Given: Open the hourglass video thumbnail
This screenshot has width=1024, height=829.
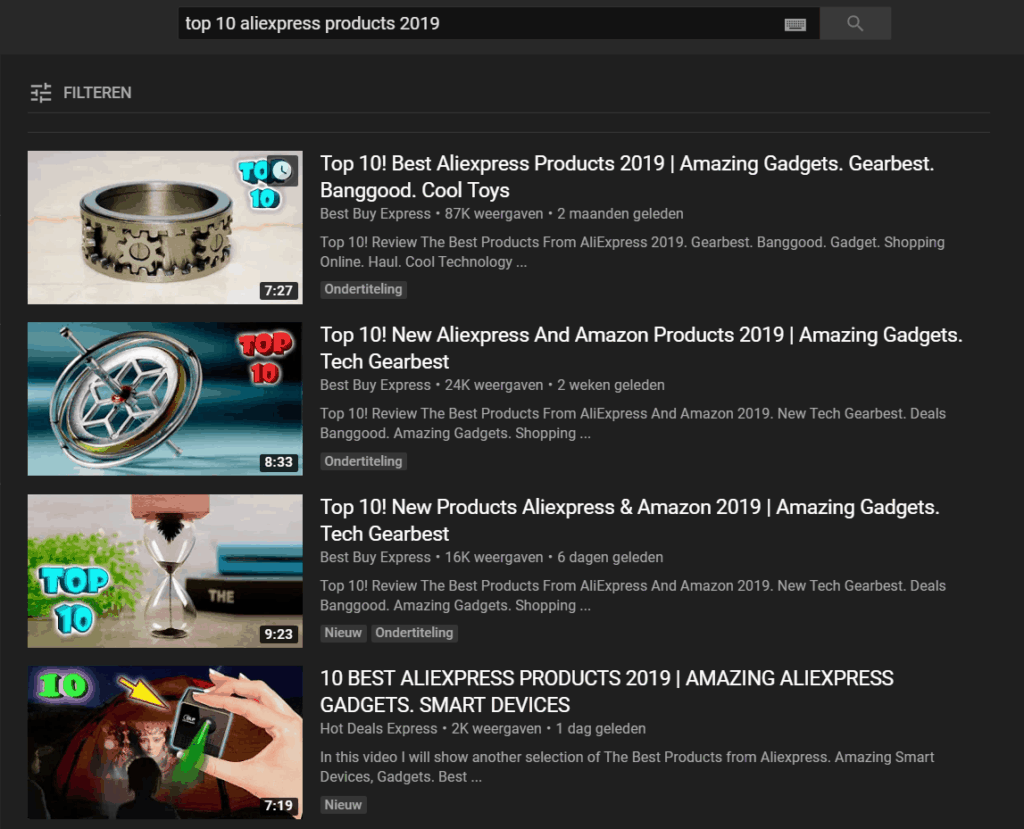Looking at the screenshot, I should pyautogui.click(x=165, y=571).
